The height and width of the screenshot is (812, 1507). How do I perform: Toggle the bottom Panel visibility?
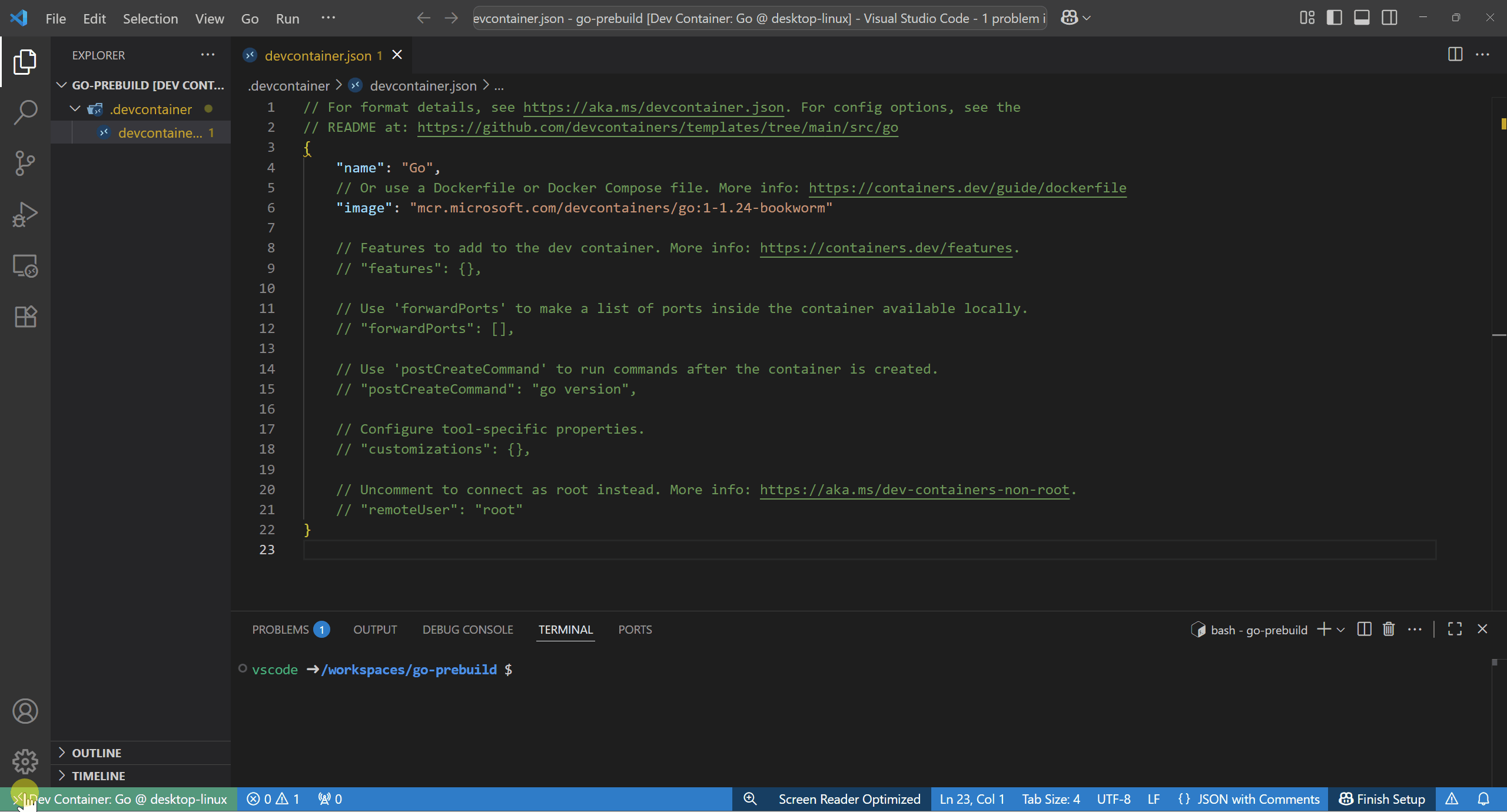(x=1362, y=18)
